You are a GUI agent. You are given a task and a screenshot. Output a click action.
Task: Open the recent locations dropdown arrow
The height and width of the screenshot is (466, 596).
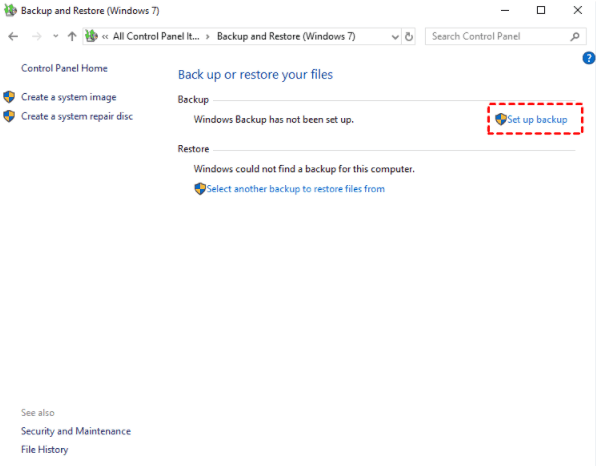[55, 36]
